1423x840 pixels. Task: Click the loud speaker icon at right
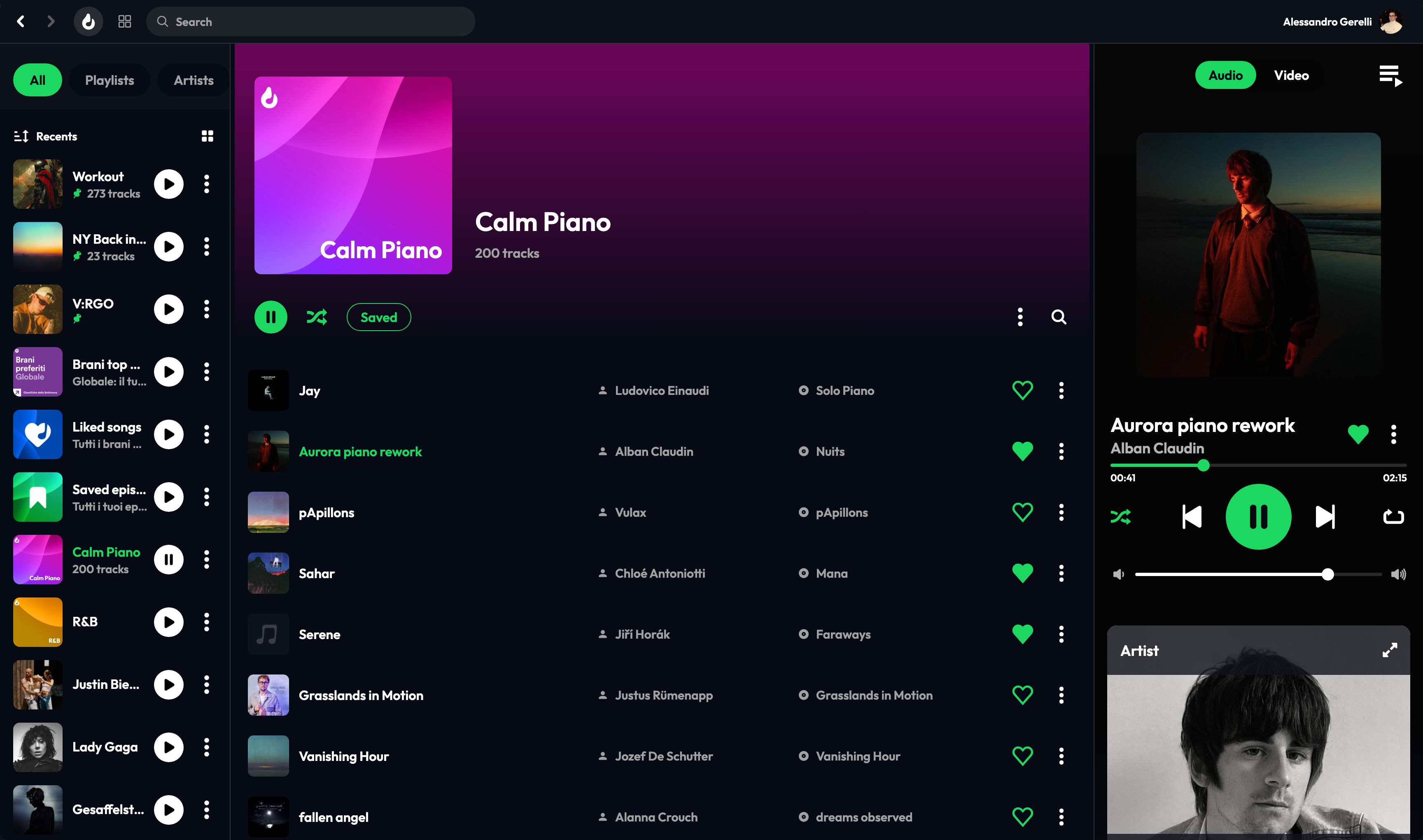1399,574
